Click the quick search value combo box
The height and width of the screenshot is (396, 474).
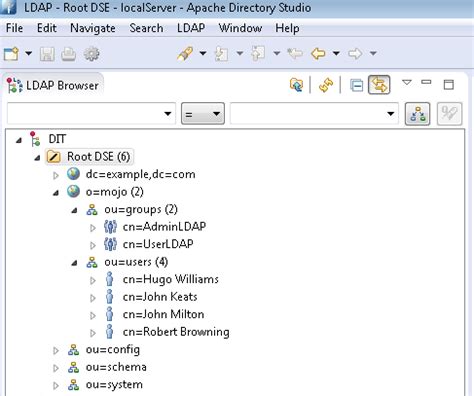314,114
